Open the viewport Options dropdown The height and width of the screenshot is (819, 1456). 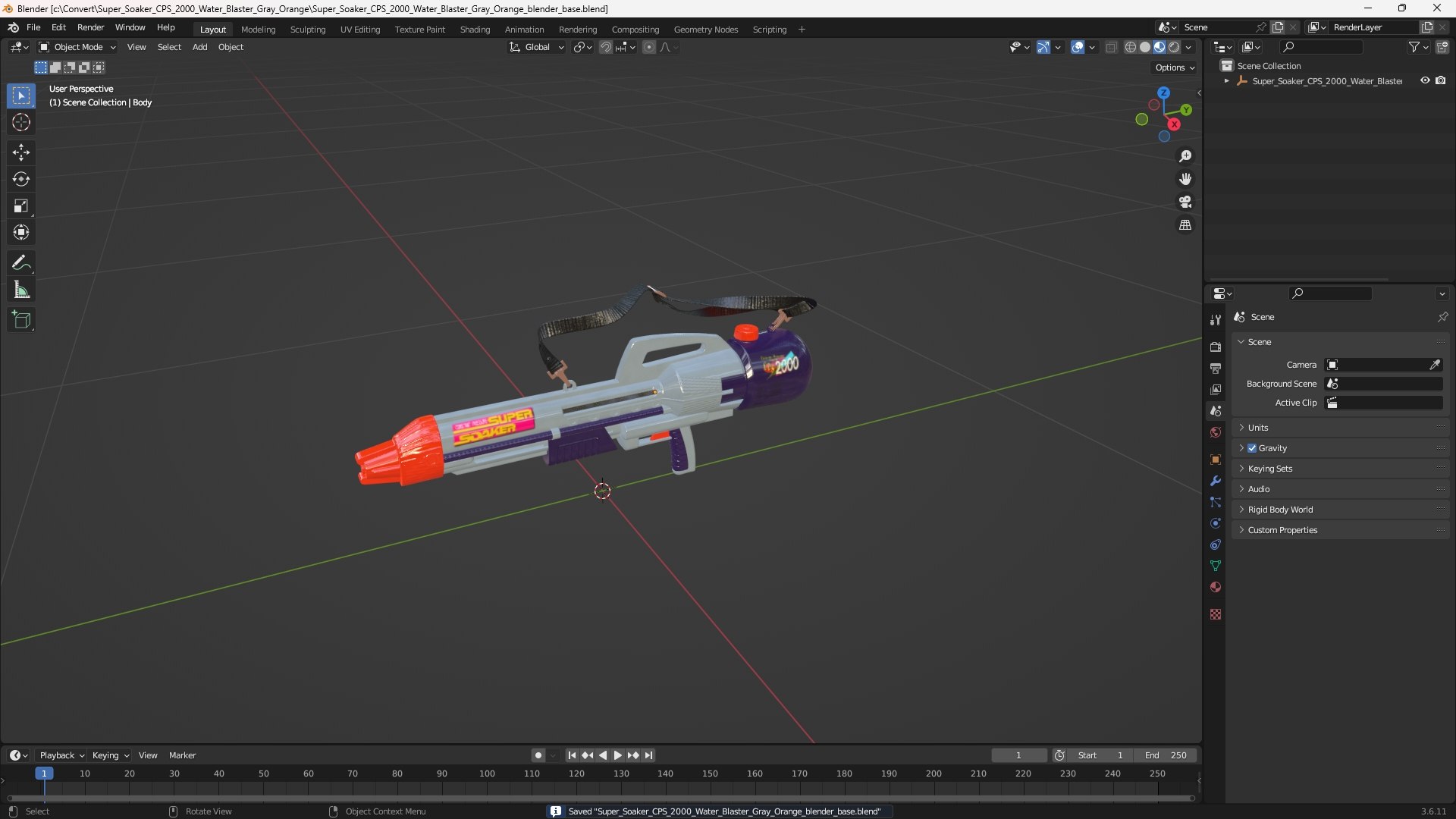1175,67
